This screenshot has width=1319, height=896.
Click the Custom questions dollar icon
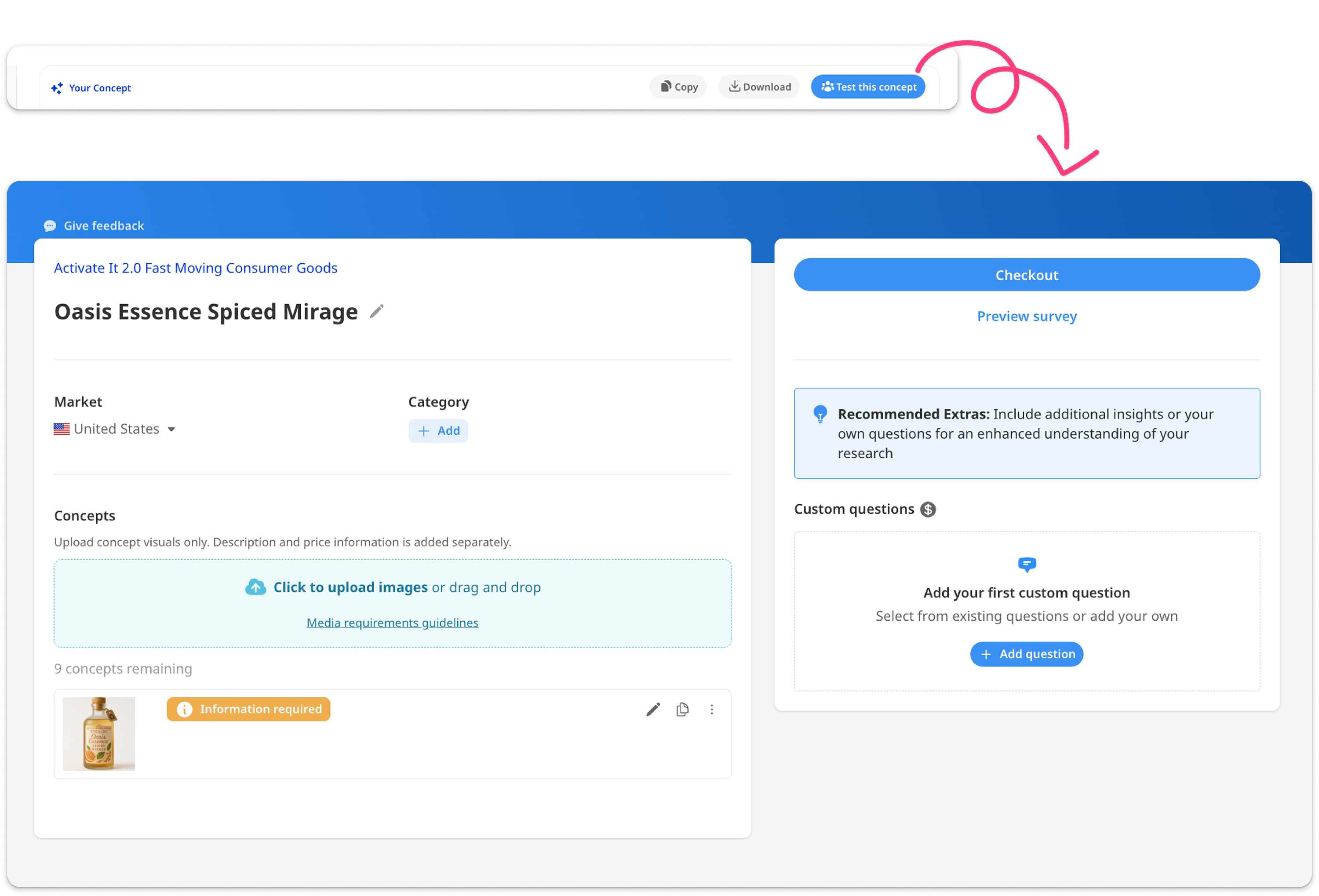tap(928, 510)
